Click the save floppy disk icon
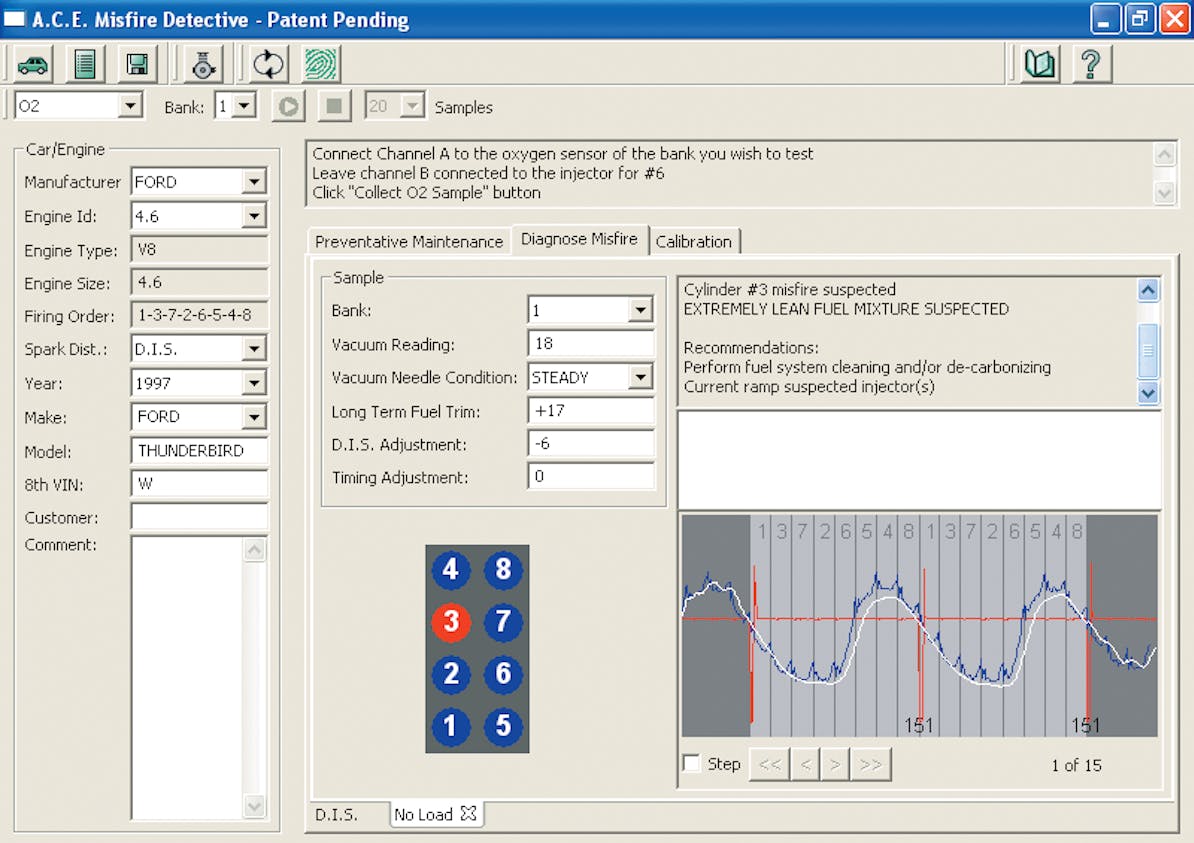The height and width of the screenshot is (843, 1194). [x=137, y=63]
